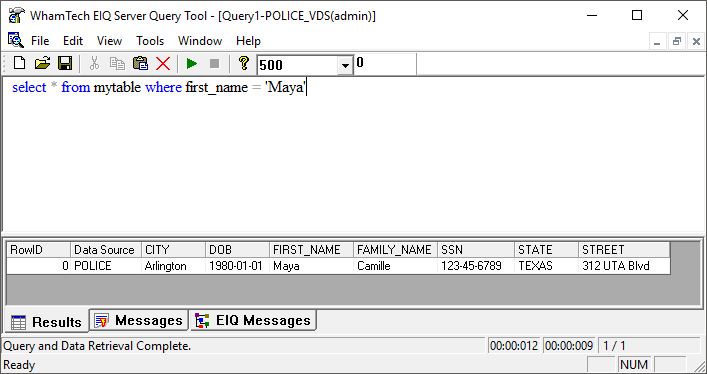Click the field showing 0
This screenshot has height=374, width=707.
386,64
